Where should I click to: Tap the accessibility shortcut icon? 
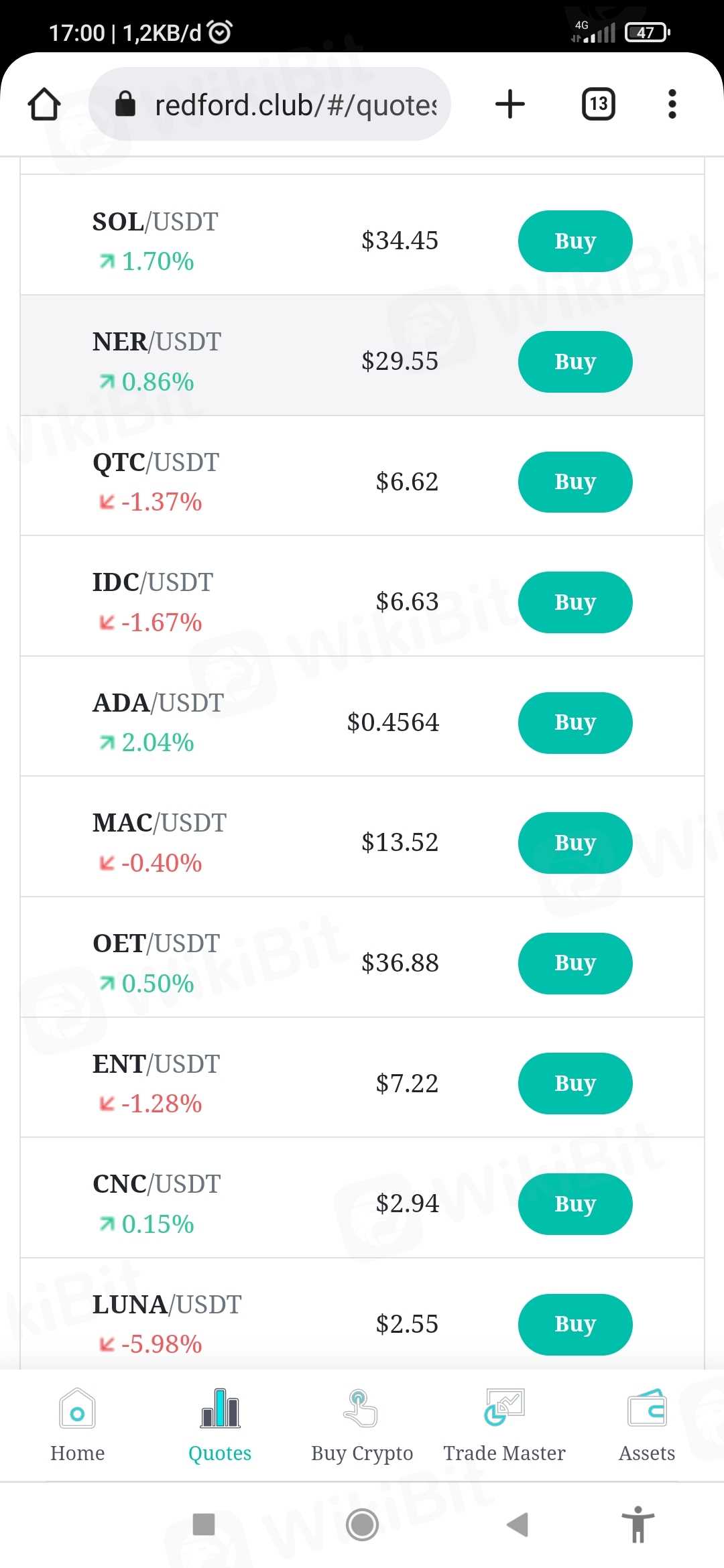(x=638, y=1524)
